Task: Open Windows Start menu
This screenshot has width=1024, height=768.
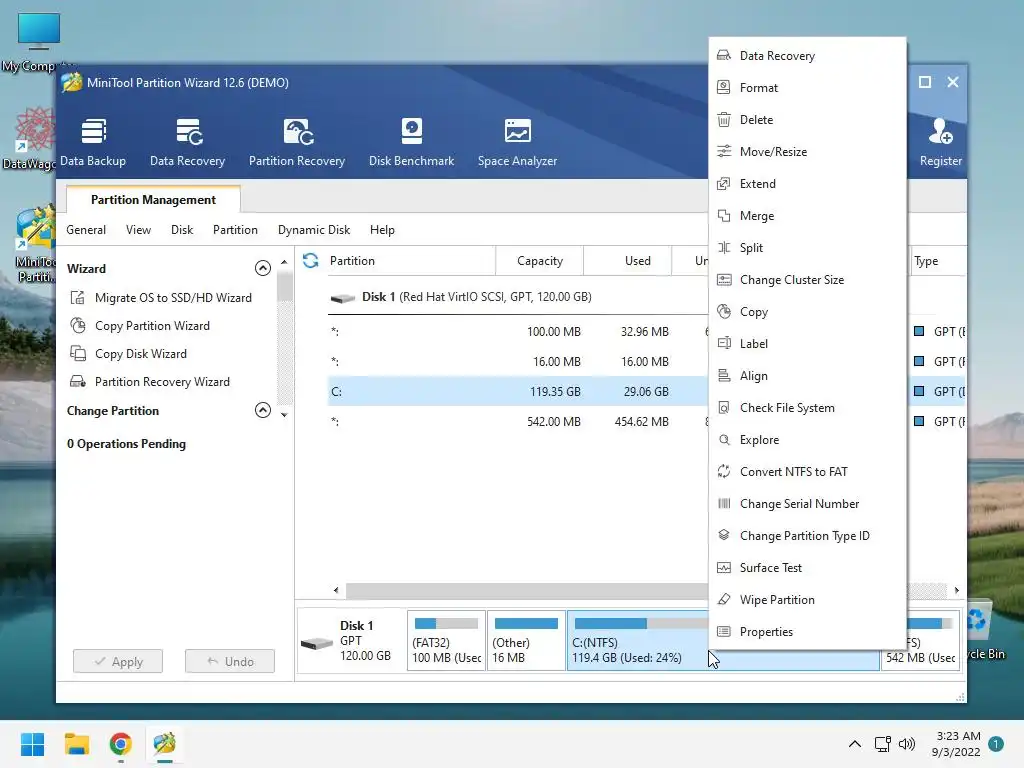Action: pos(32,744)
